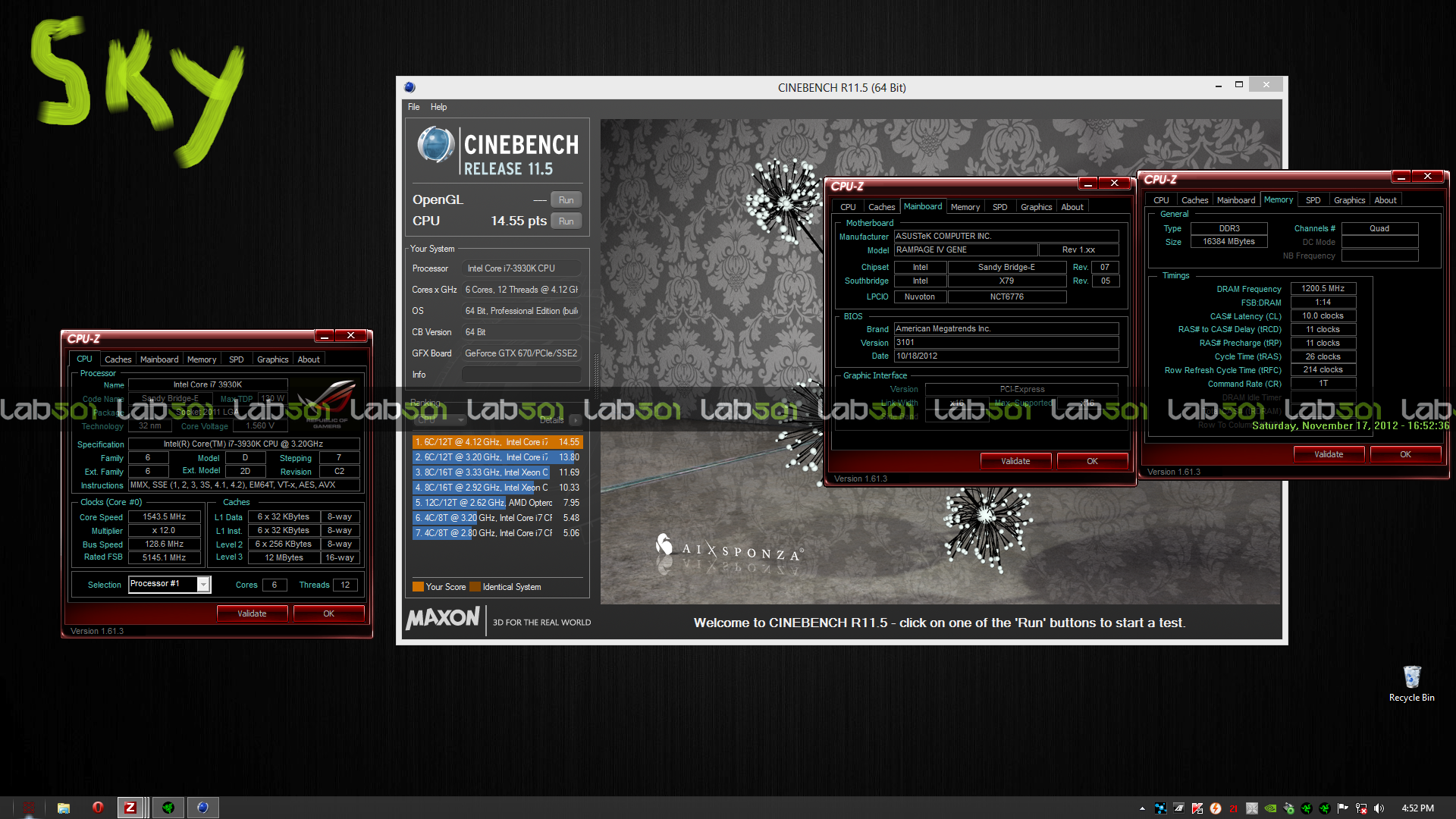Open Graphics tab in Mainboard CPU-Z window

[x=1036, y=207]
